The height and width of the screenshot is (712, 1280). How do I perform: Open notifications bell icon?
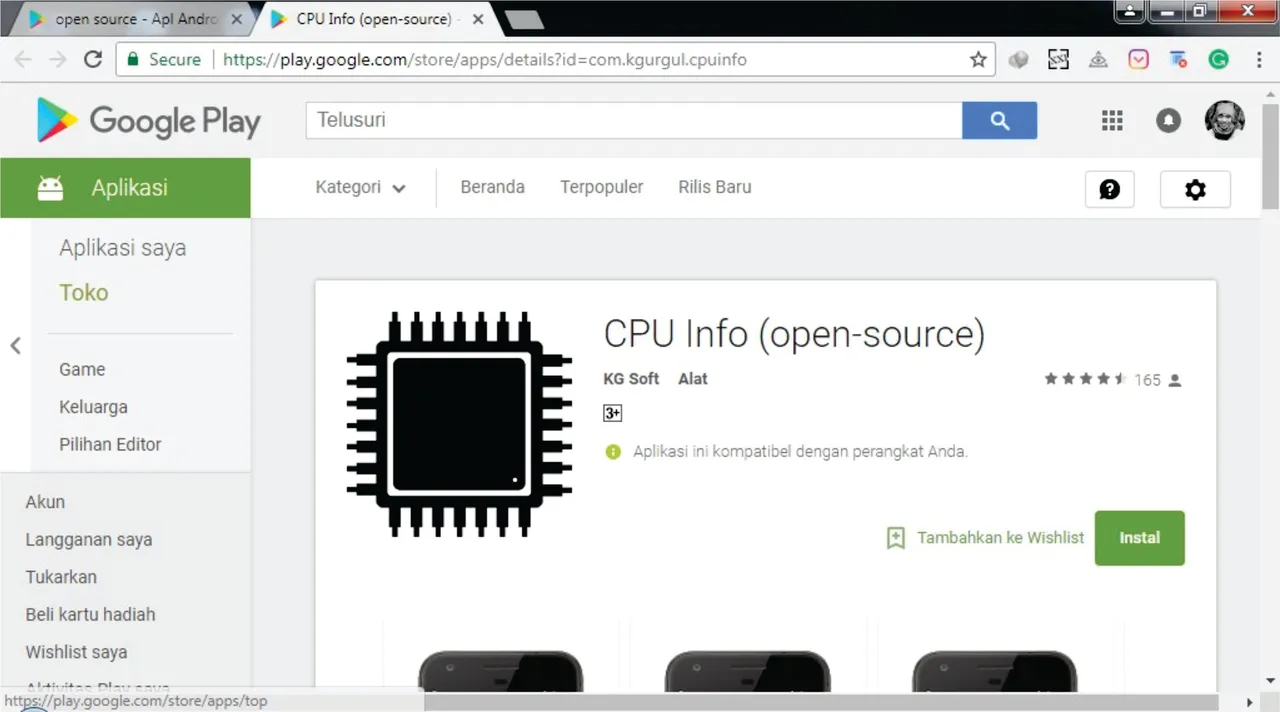pos(1168,120)
